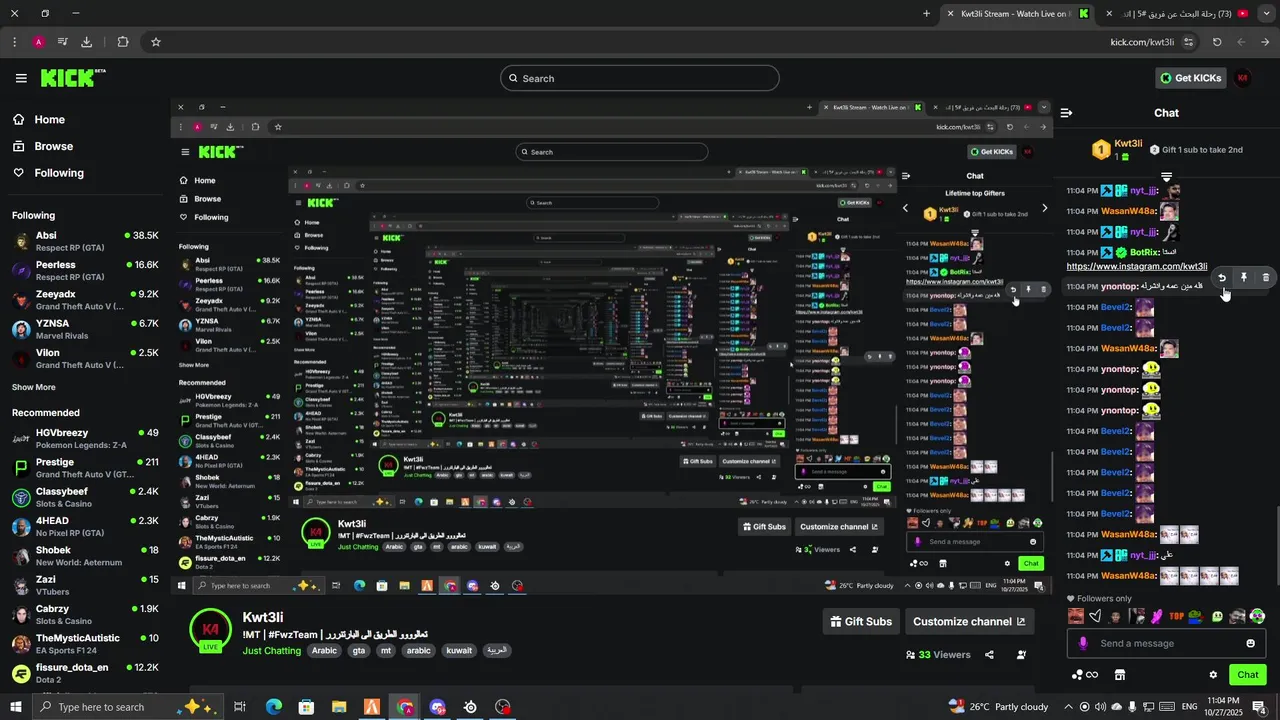
Task: Share the stream with share icon
Action: coord(989,655)
